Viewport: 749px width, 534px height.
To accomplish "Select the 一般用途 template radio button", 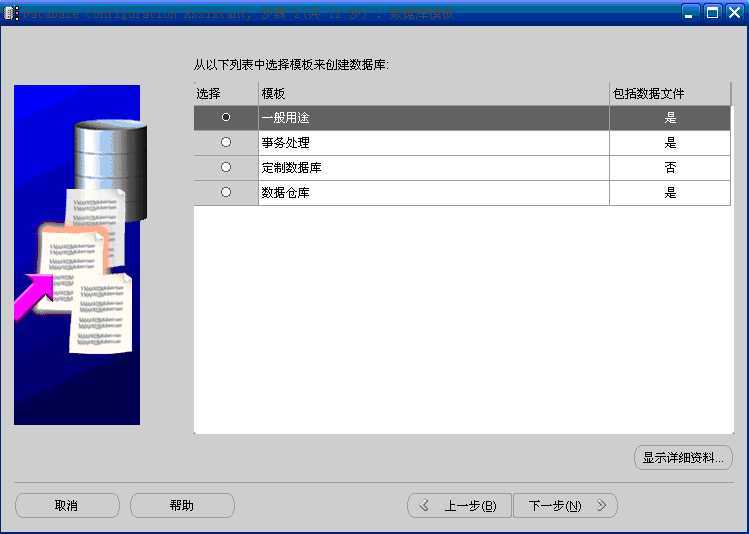I will pos(226,117).
